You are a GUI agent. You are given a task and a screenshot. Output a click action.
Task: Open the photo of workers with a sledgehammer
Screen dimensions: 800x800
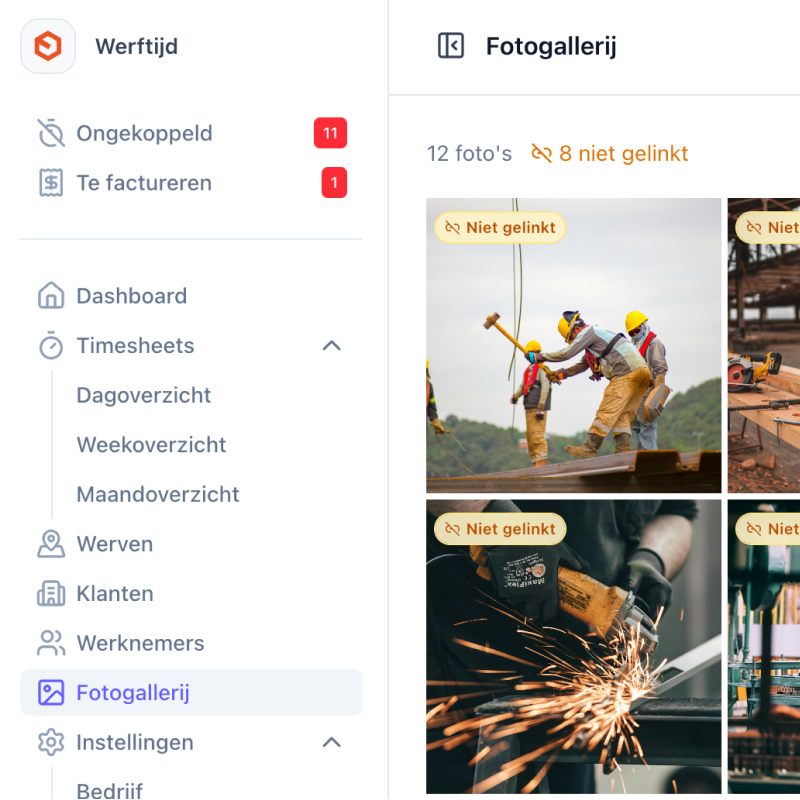[573, 345]
